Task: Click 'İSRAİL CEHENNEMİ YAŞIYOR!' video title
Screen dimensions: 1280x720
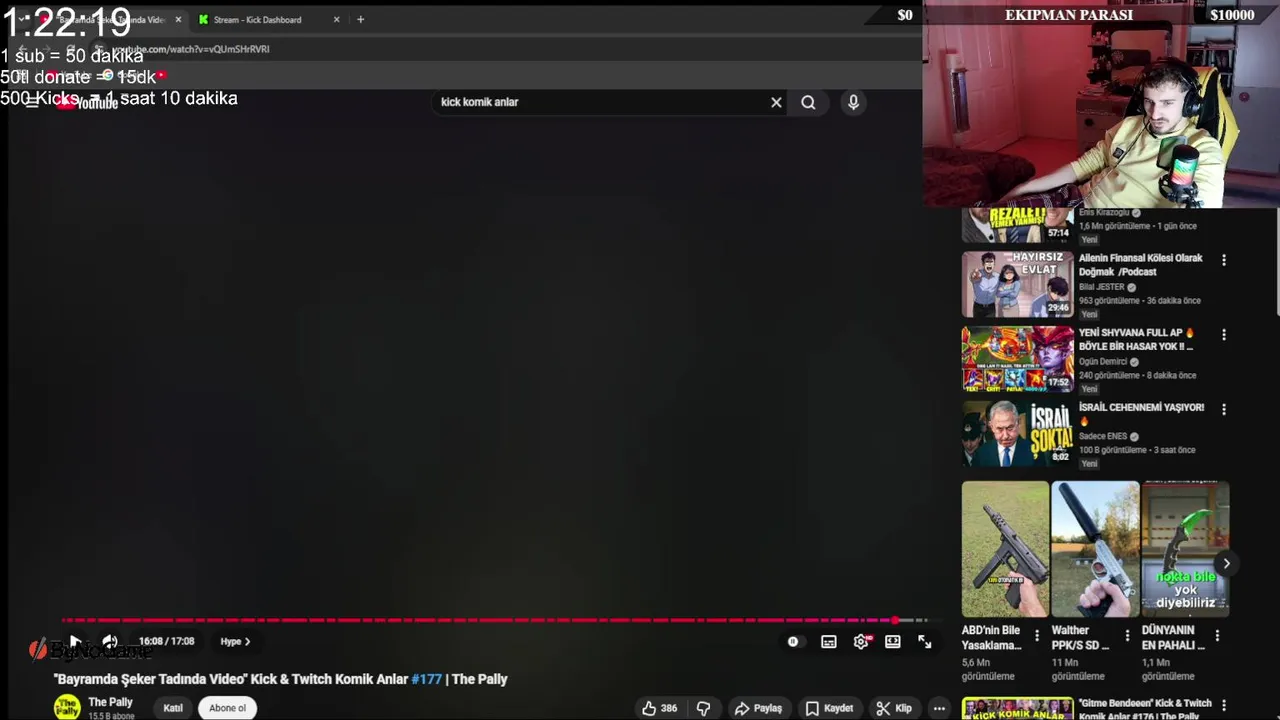Action: coord(1141,408)
